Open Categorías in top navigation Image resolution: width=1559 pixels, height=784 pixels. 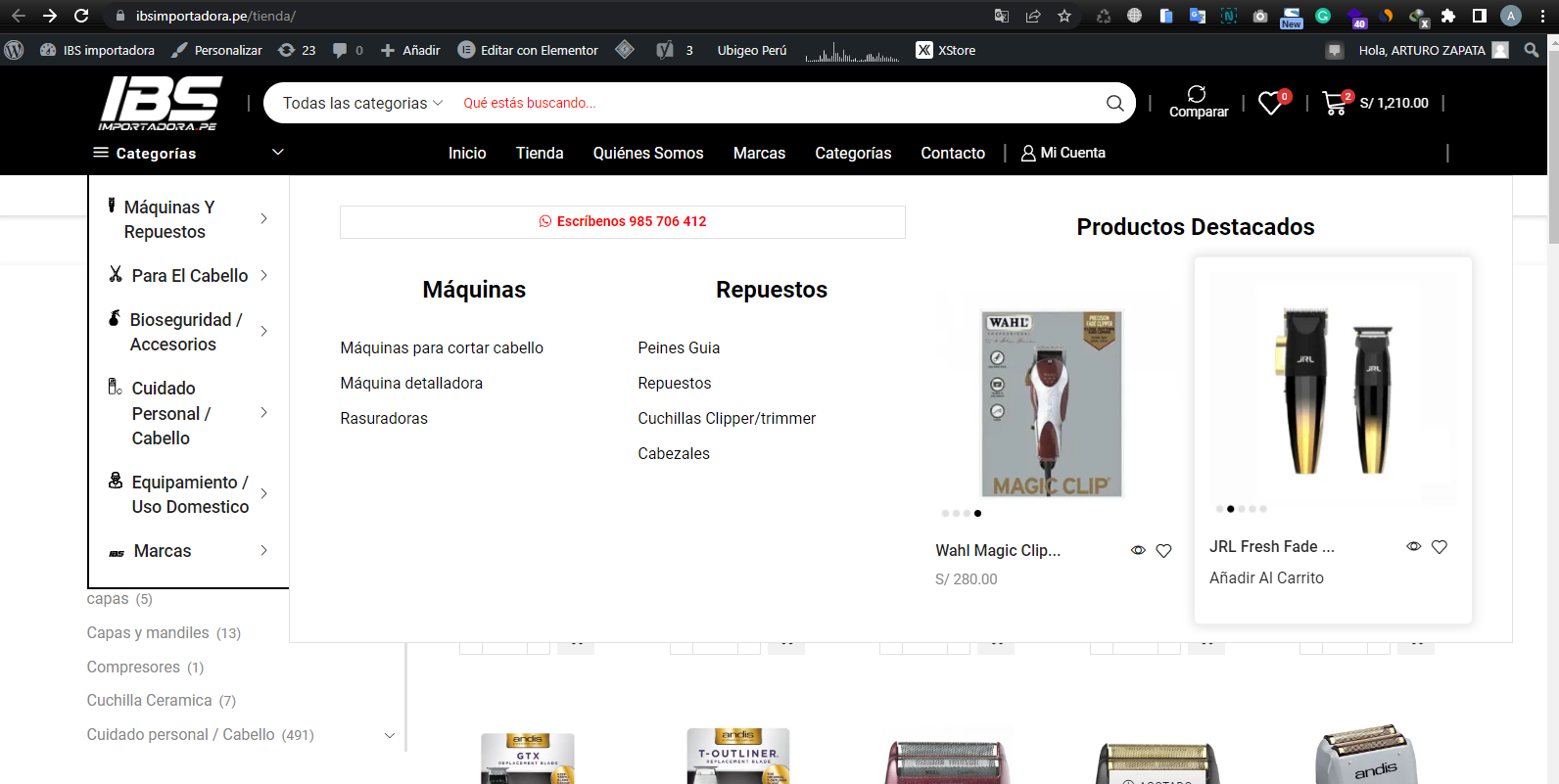point(853,153)
